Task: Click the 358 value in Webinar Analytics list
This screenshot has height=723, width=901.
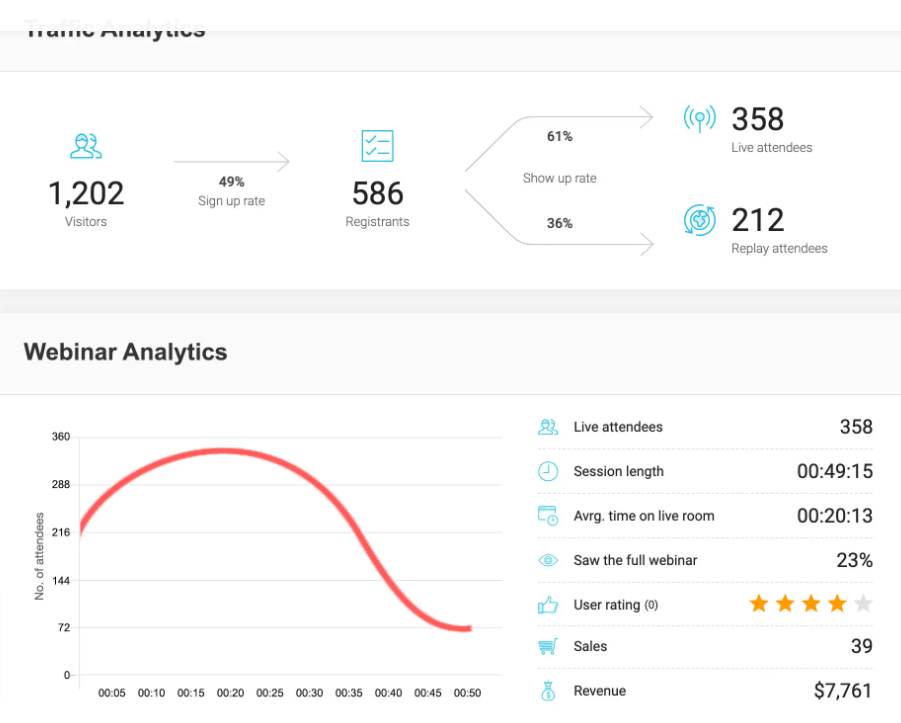Action: [x=856, y=427]
